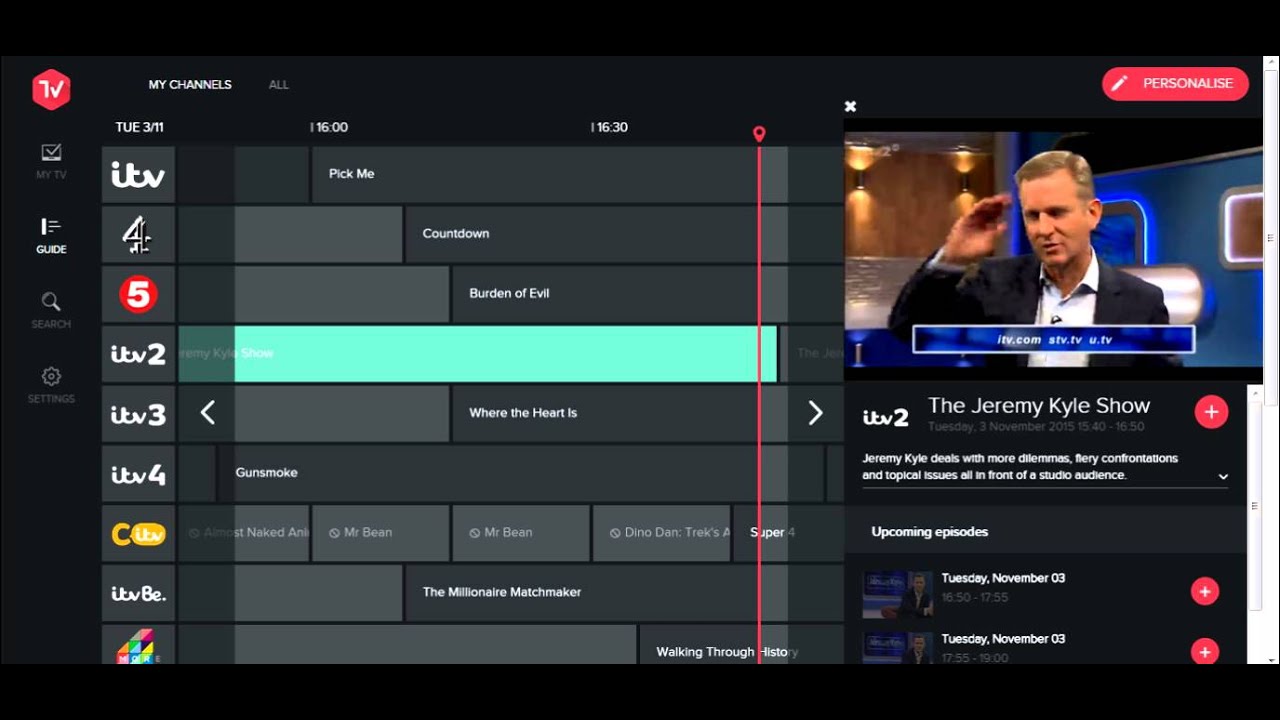Click the Upcoming episodes heading
The image size is (1280, 720).
pos(930,532)
